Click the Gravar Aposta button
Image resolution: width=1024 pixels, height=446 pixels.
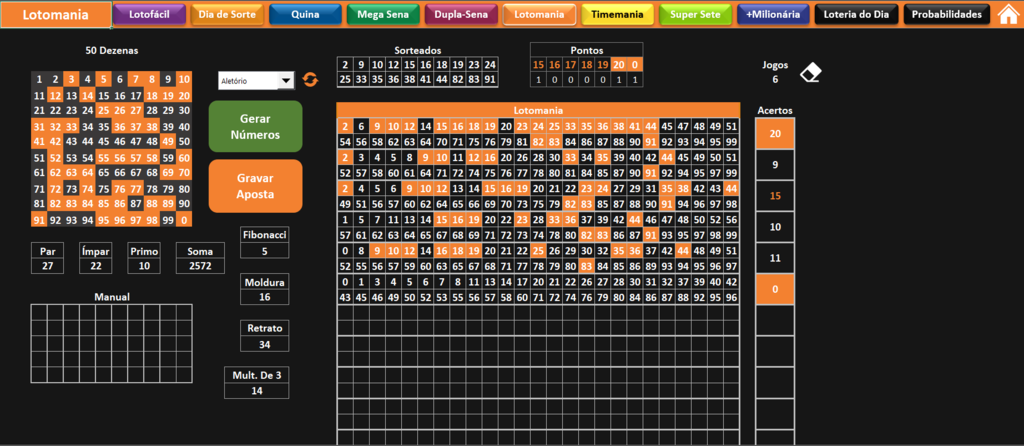(255, 186)
